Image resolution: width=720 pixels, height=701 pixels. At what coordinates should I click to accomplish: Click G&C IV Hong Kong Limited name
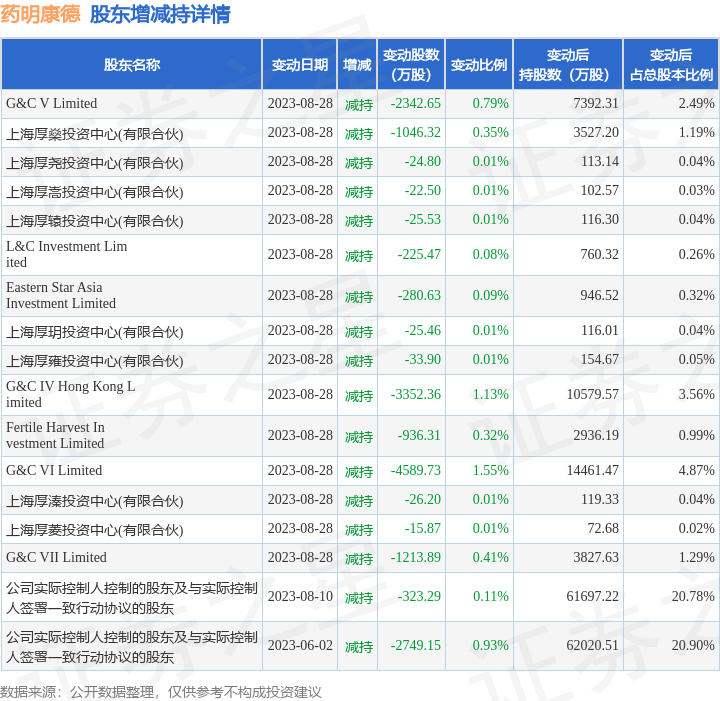pyautogui.click(x=71, y=394)
